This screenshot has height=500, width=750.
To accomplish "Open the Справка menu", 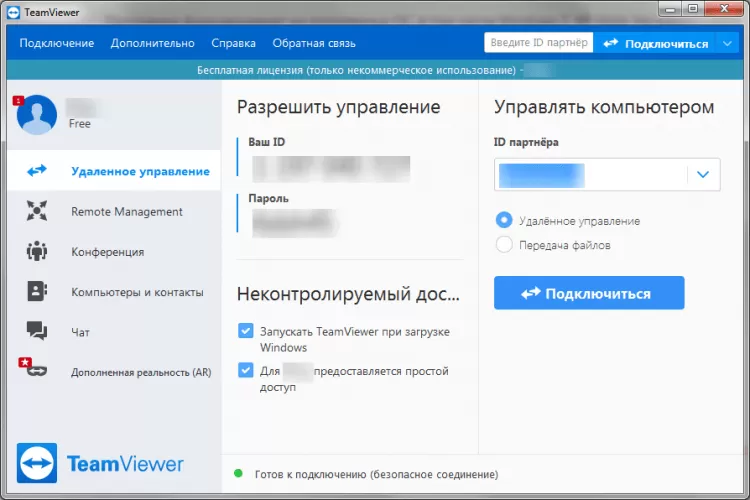I will 233,43.
